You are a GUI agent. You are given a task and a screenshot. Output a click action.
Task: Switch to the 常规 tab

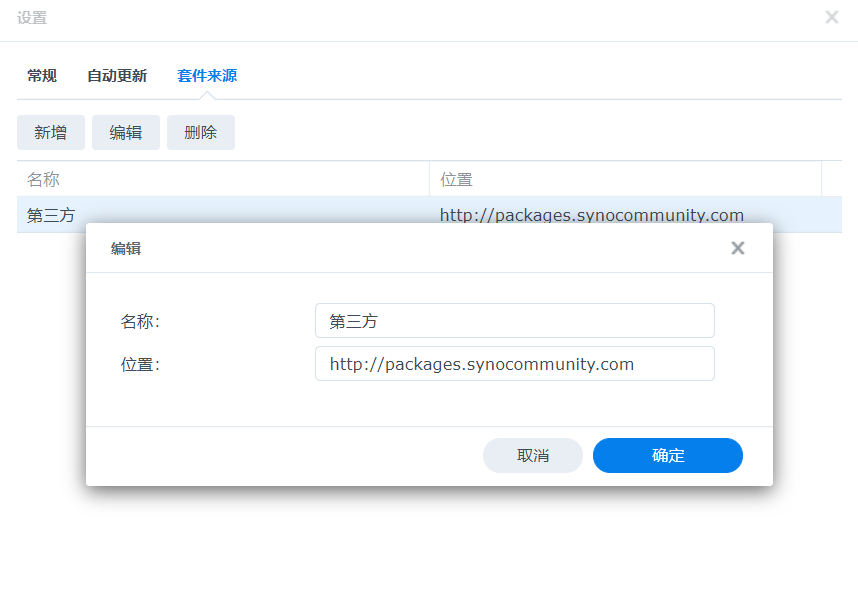(x=42, y=76)
